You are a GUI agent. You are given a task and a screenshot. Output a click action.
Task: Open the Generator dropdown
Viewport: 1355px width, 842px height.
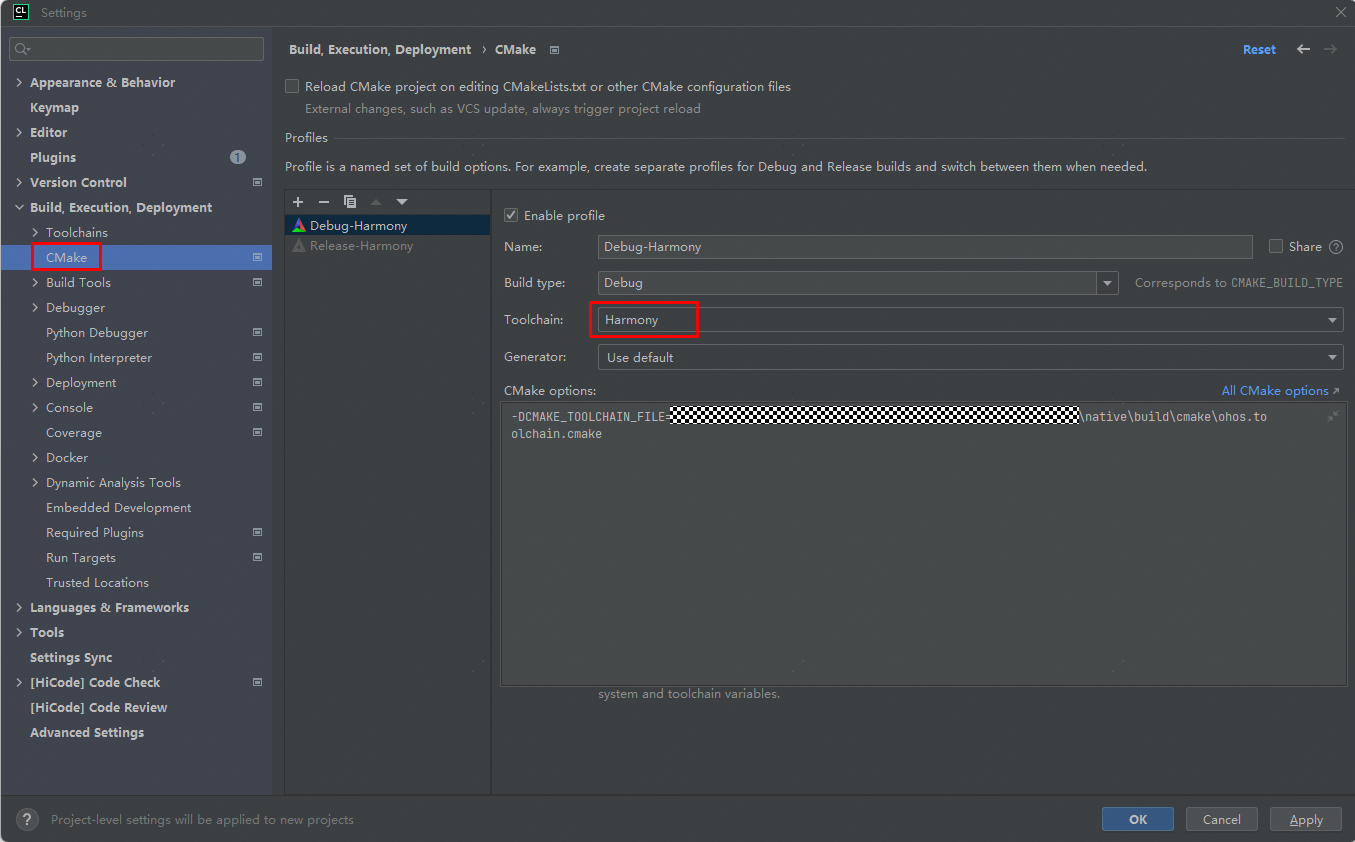pyautogui.click(x=1332, y=357)
